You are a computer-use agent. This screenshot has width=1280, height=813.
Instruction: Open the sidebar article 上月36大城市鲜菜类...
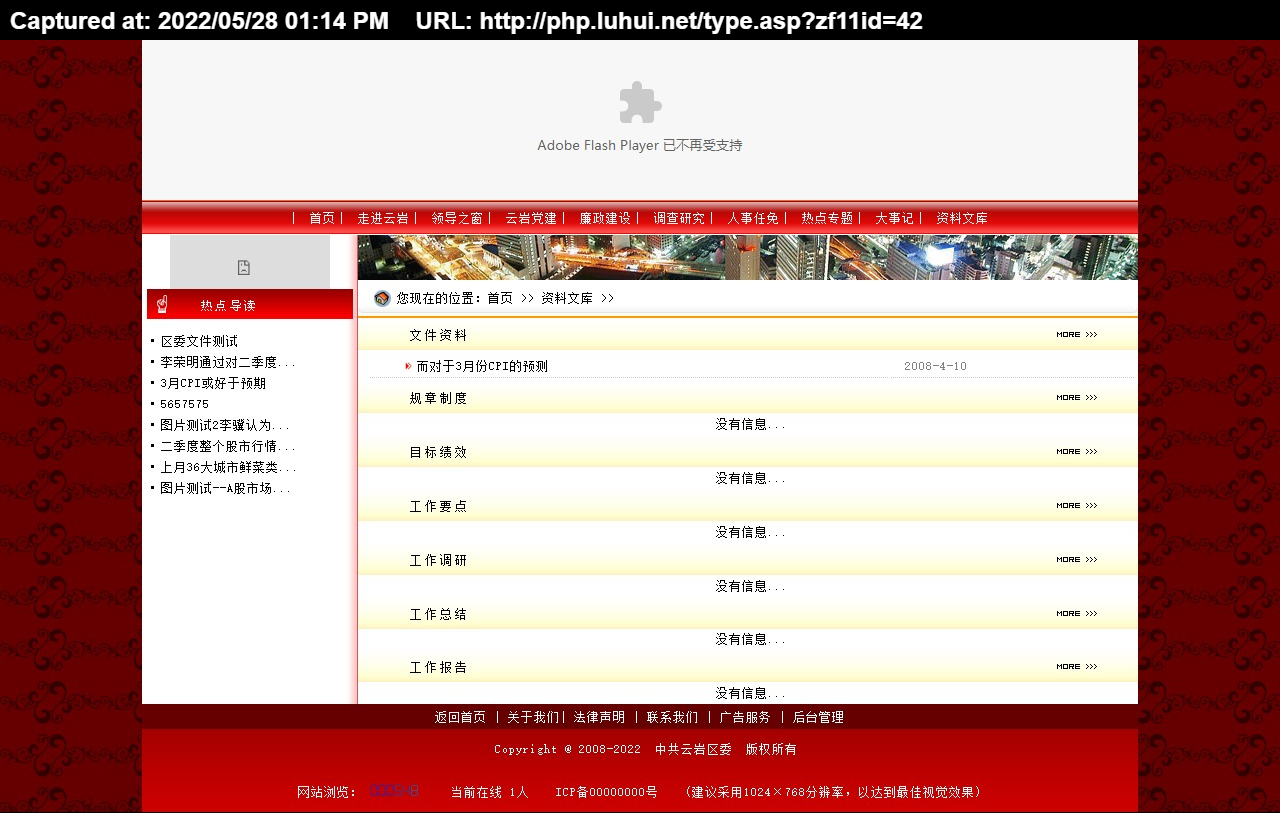tap(228, 467)
